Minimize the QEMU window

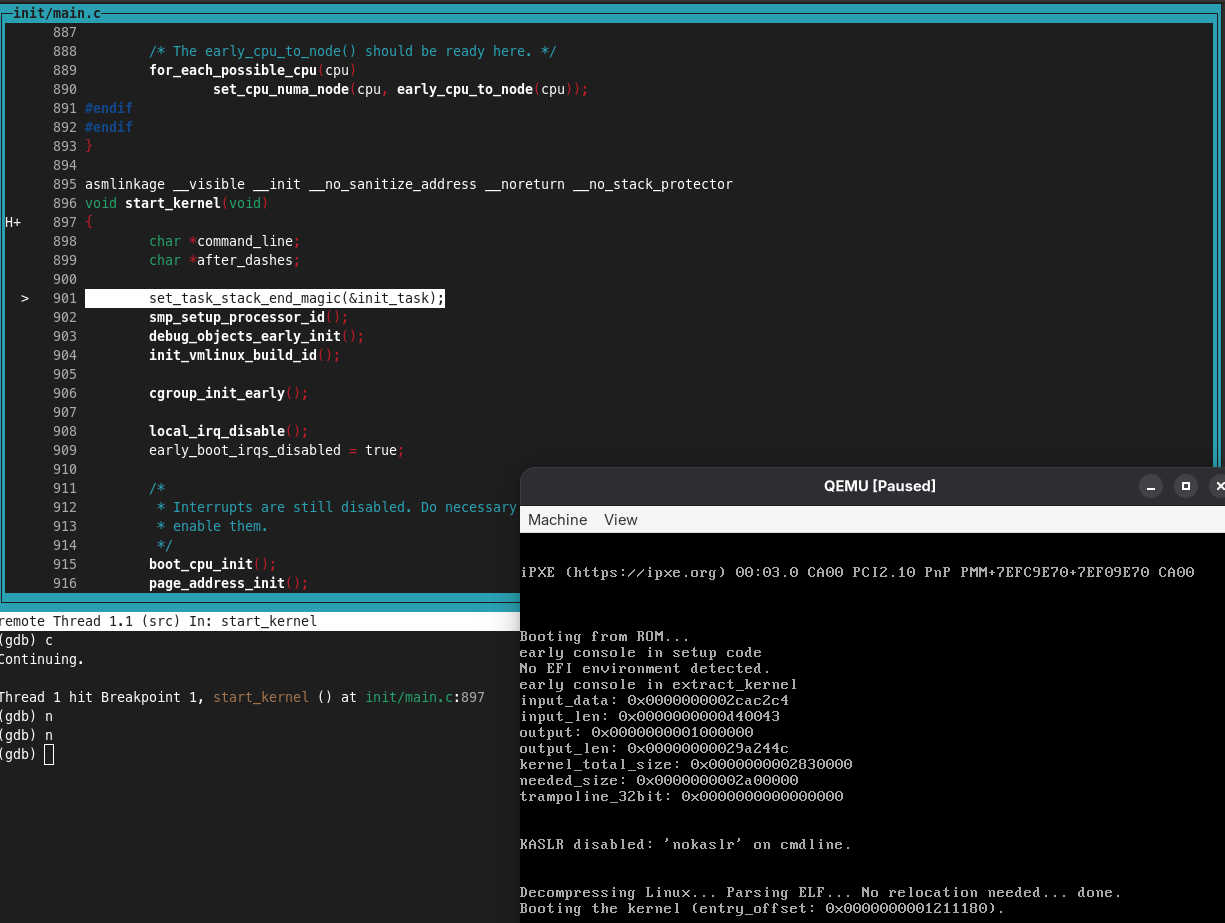[x=1152, y=486]
